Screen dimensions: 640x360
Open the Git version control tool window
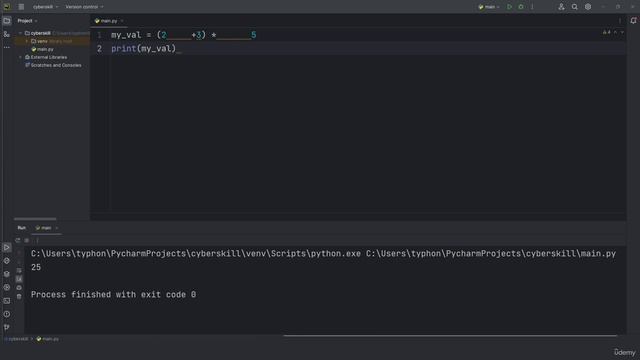7,327
